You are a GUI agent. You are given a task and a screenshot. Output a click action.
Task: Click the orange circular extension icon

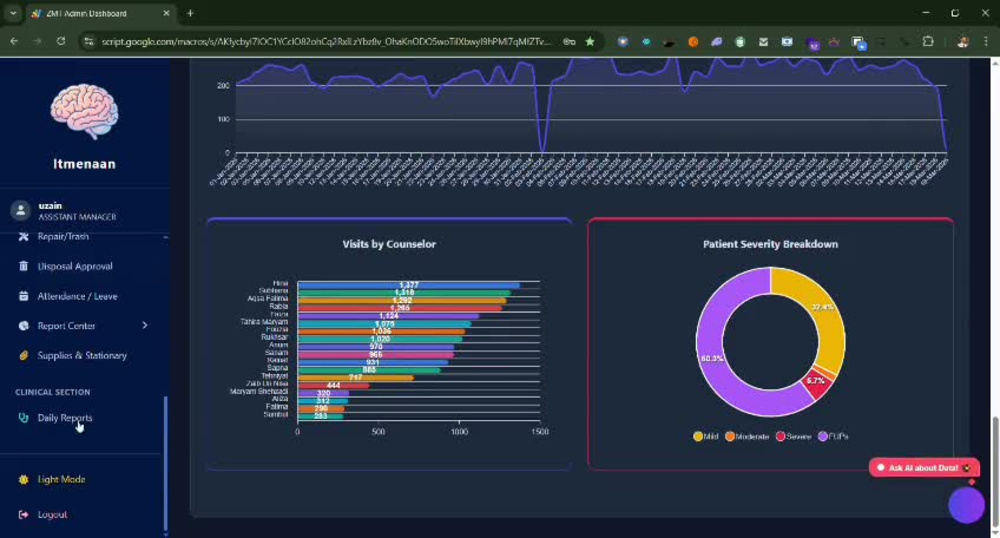pos(693,41)
